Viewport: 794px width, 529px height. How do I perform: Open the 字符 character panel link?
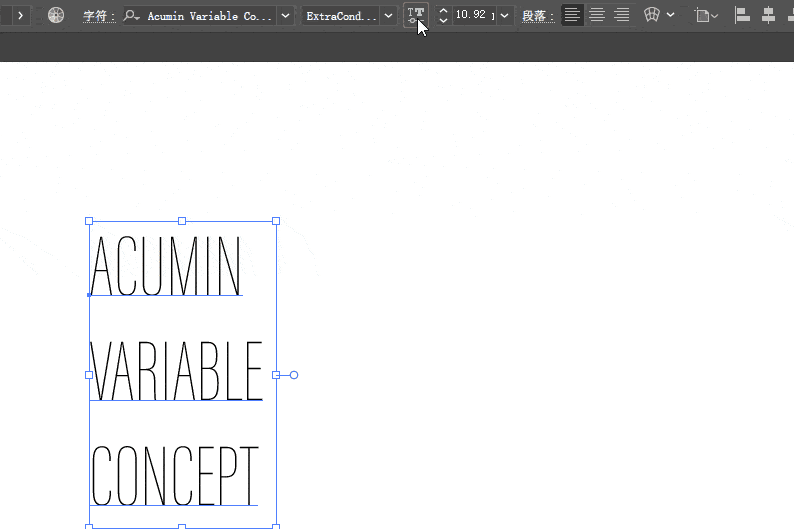99,16
